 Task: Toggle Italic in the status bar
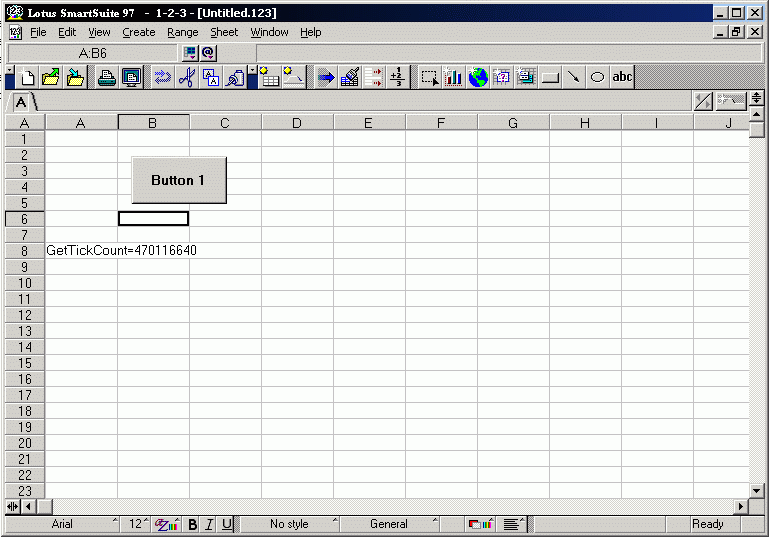[210, 524]
